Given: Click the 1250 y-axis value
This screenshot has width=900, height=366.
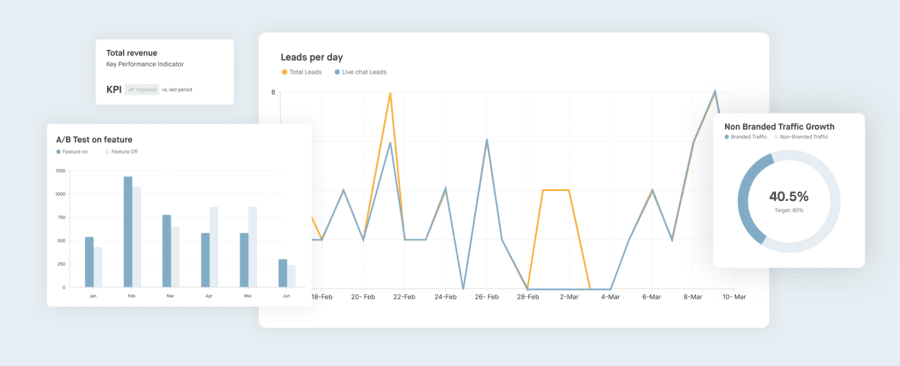Looking at the screenshot, I should (x=60, y=171).
